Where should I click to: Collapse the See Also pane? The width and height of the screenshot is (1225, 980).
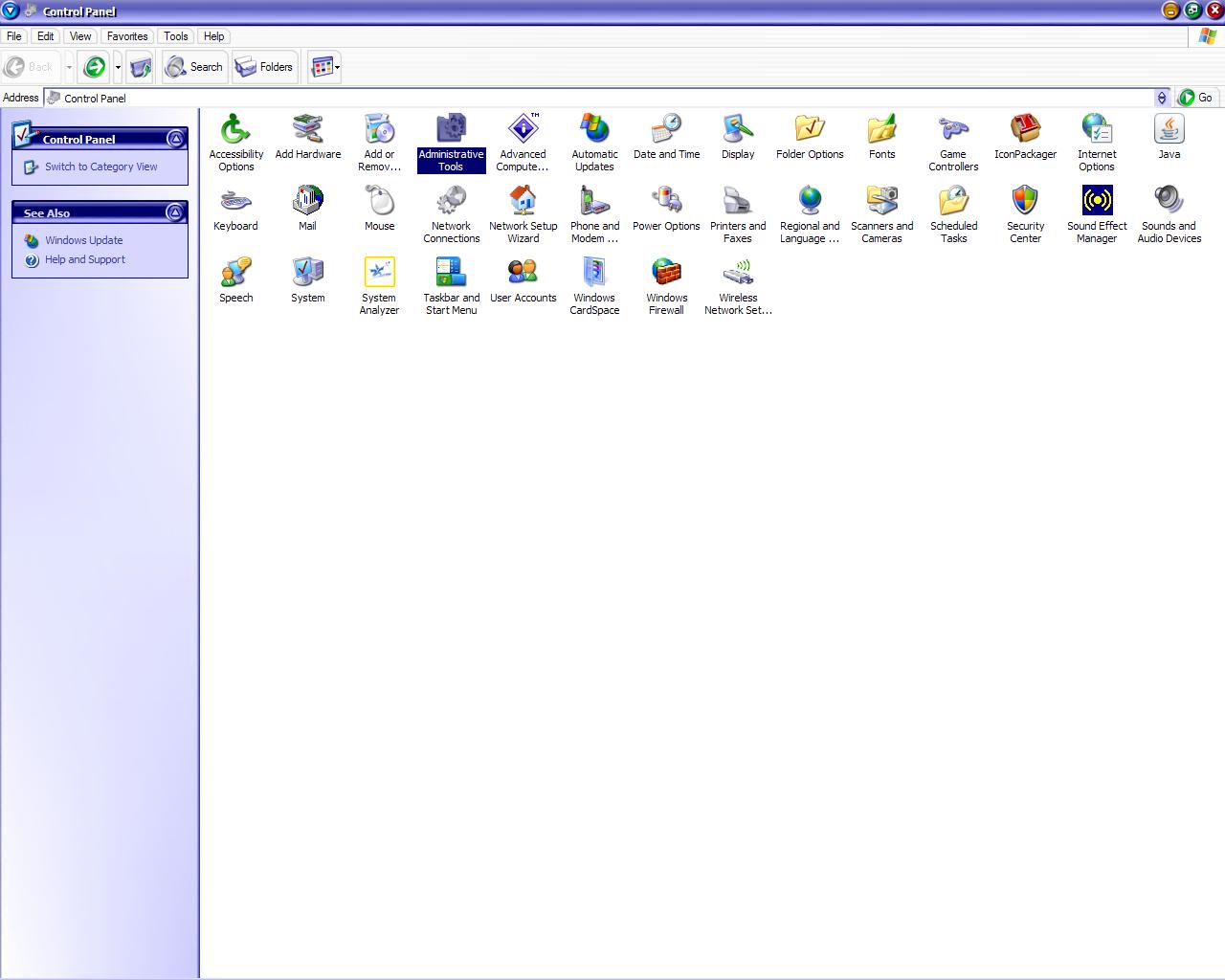[175, 212]
